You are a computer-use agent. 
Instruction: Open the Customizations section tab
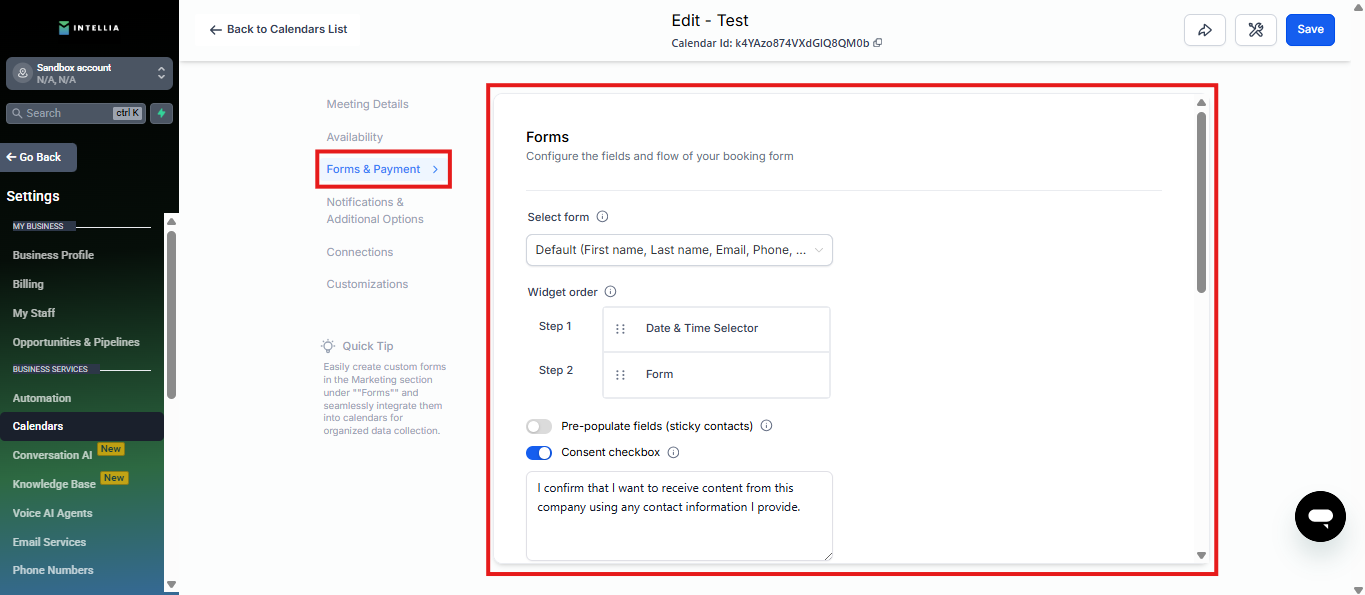pos(367,284)
